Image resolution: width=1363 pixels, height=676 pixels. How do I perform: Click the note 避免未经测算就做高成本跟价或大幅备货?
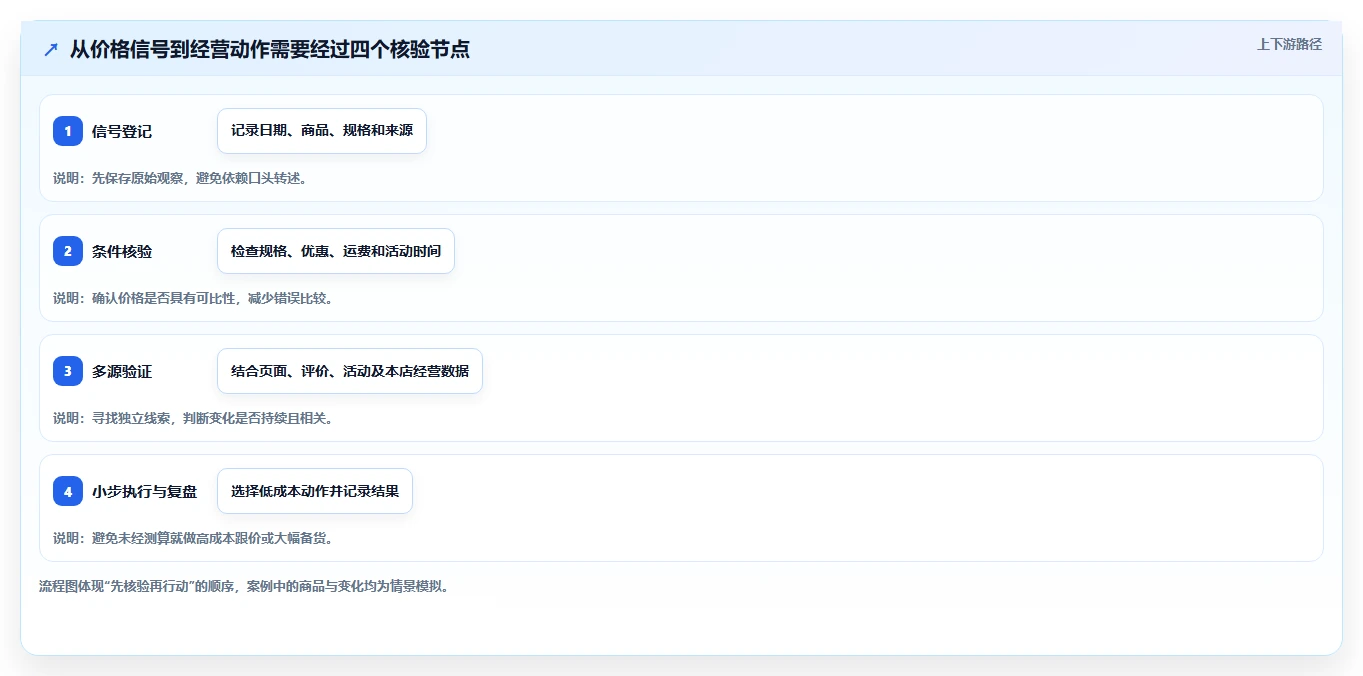[x=193, y=538]
